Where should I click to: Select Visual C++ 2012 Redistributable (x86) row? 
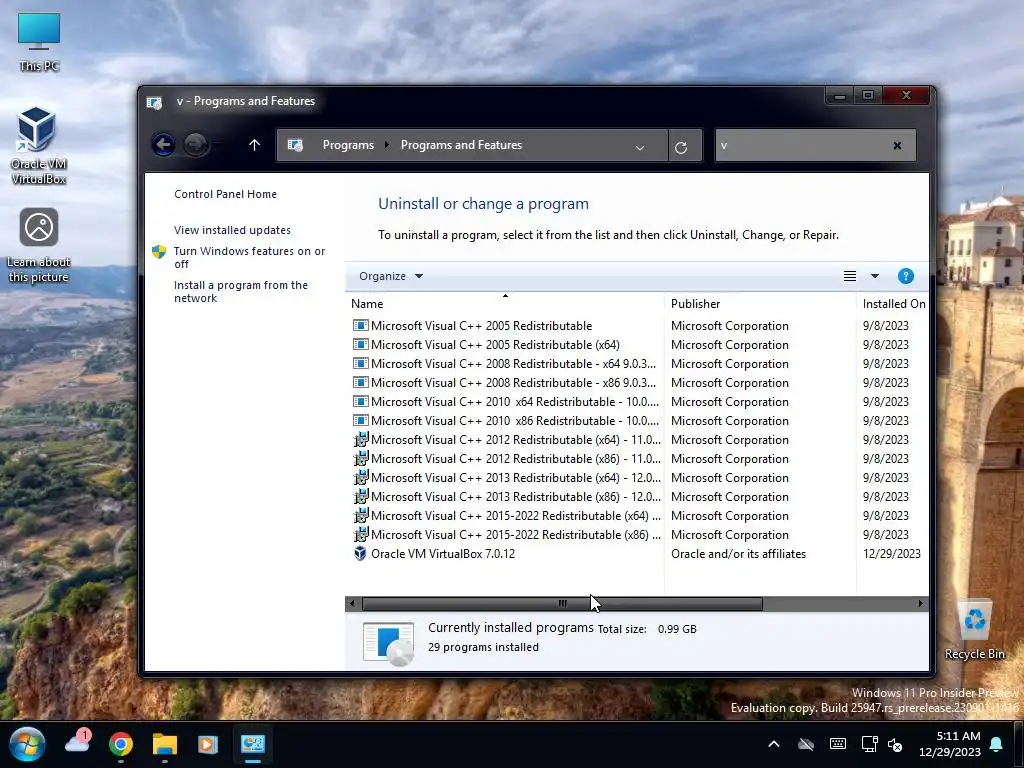coord(637,458)
